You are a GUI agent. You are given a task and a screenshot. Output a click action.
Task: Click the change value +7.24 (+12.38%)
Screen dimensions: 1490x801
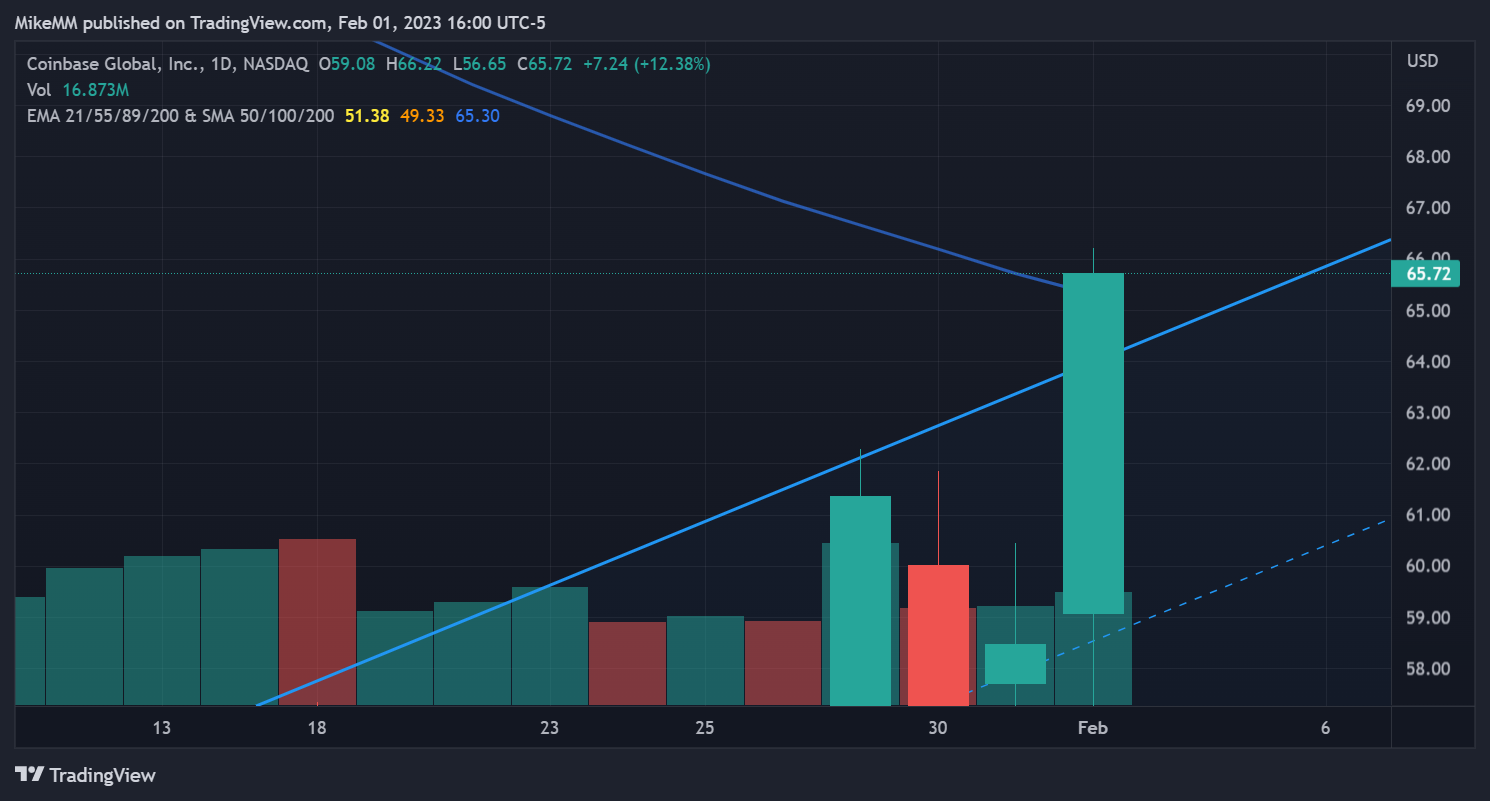pos(647,64)
